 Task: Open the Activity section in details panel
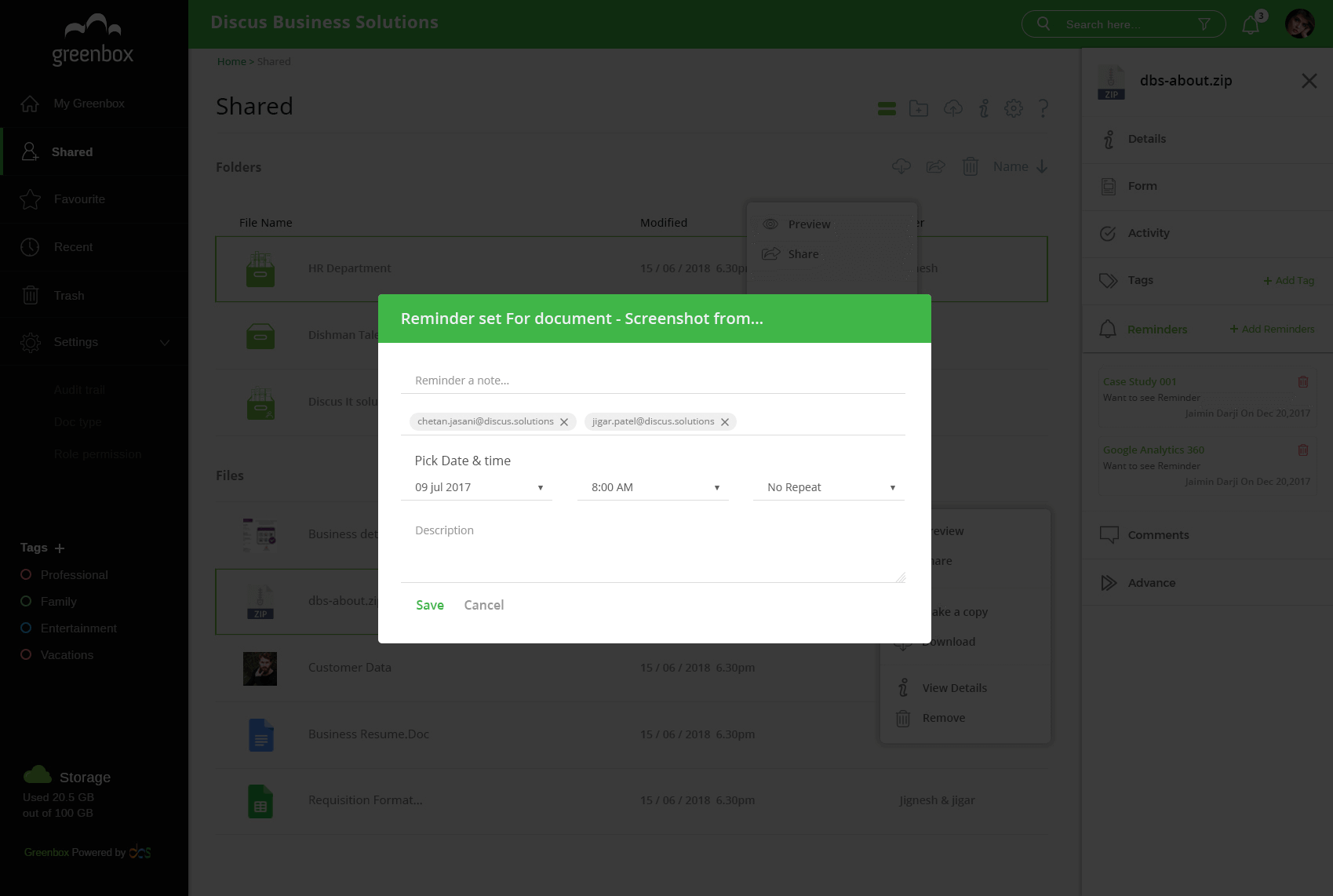[1149, 233]
